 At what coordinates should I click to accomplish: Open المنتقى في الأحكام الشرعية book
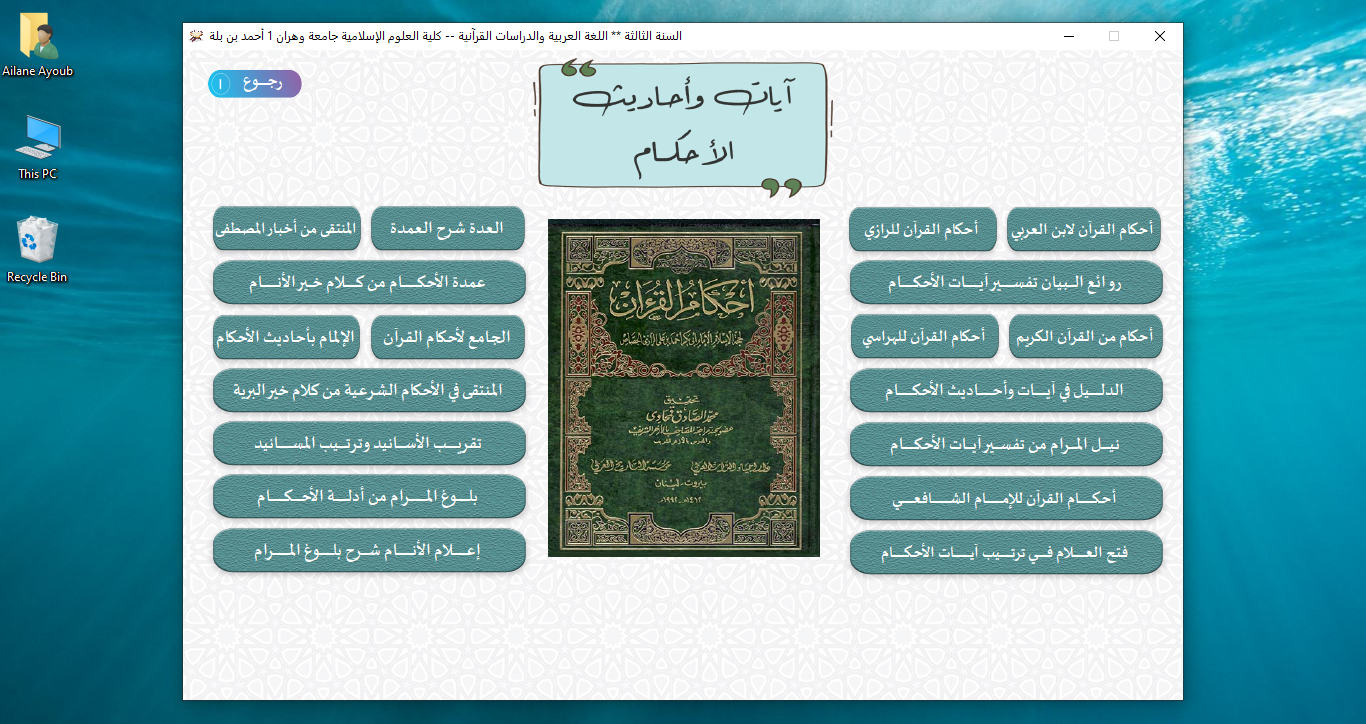click(369, 390)
